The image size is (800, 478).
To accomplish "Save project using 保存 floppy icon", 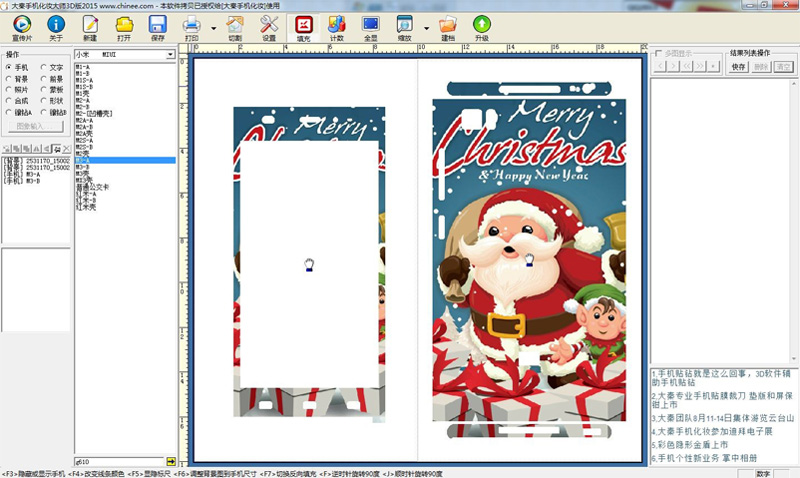I will (x=158, y=28).
